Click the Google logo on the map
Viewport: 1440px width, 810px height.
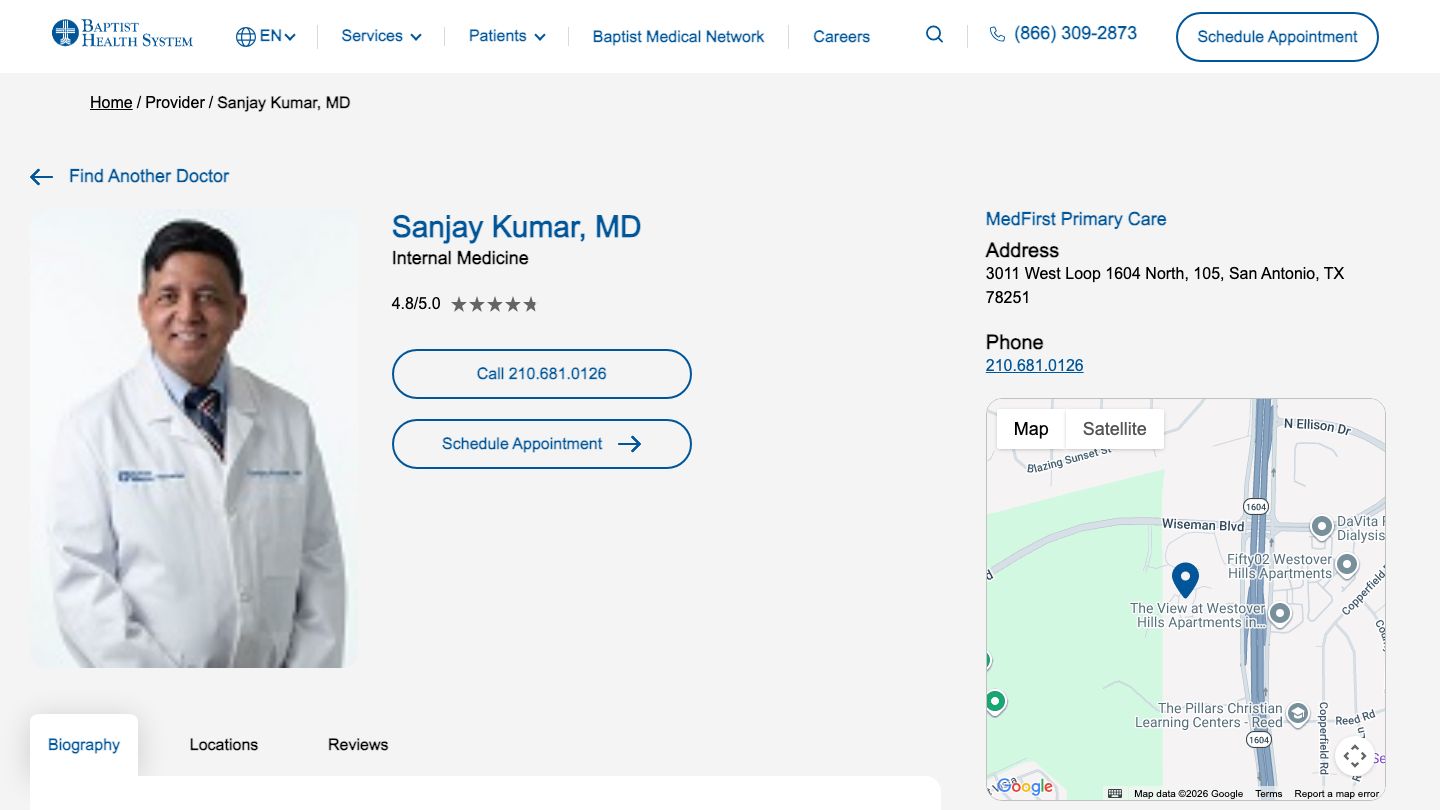1024,786
